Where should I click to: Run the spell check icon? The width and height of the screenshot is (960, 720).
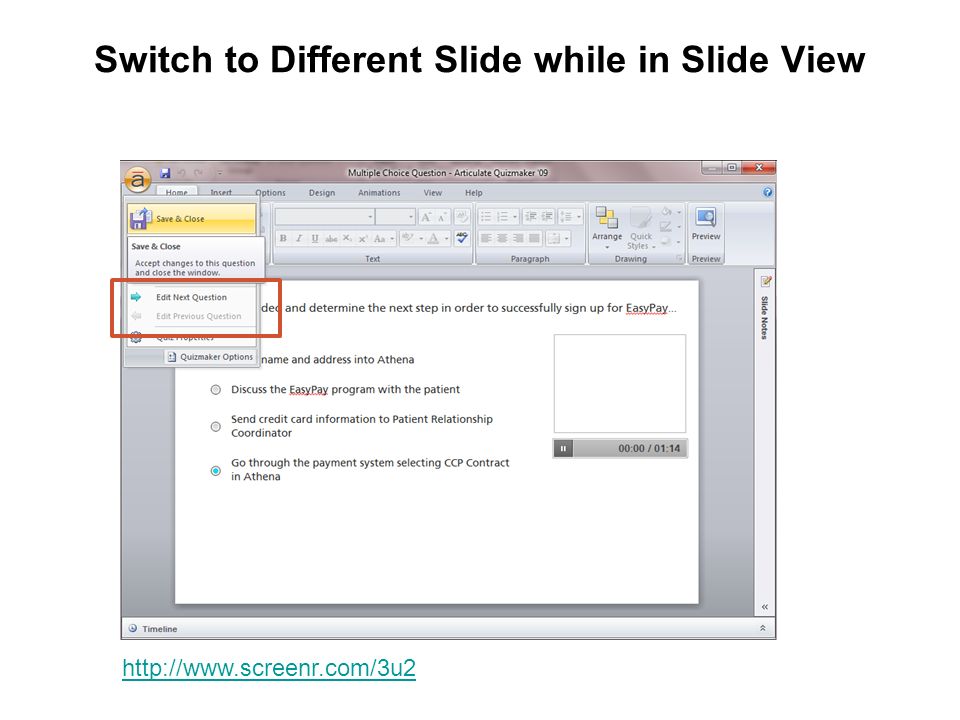tap(462, 238)
